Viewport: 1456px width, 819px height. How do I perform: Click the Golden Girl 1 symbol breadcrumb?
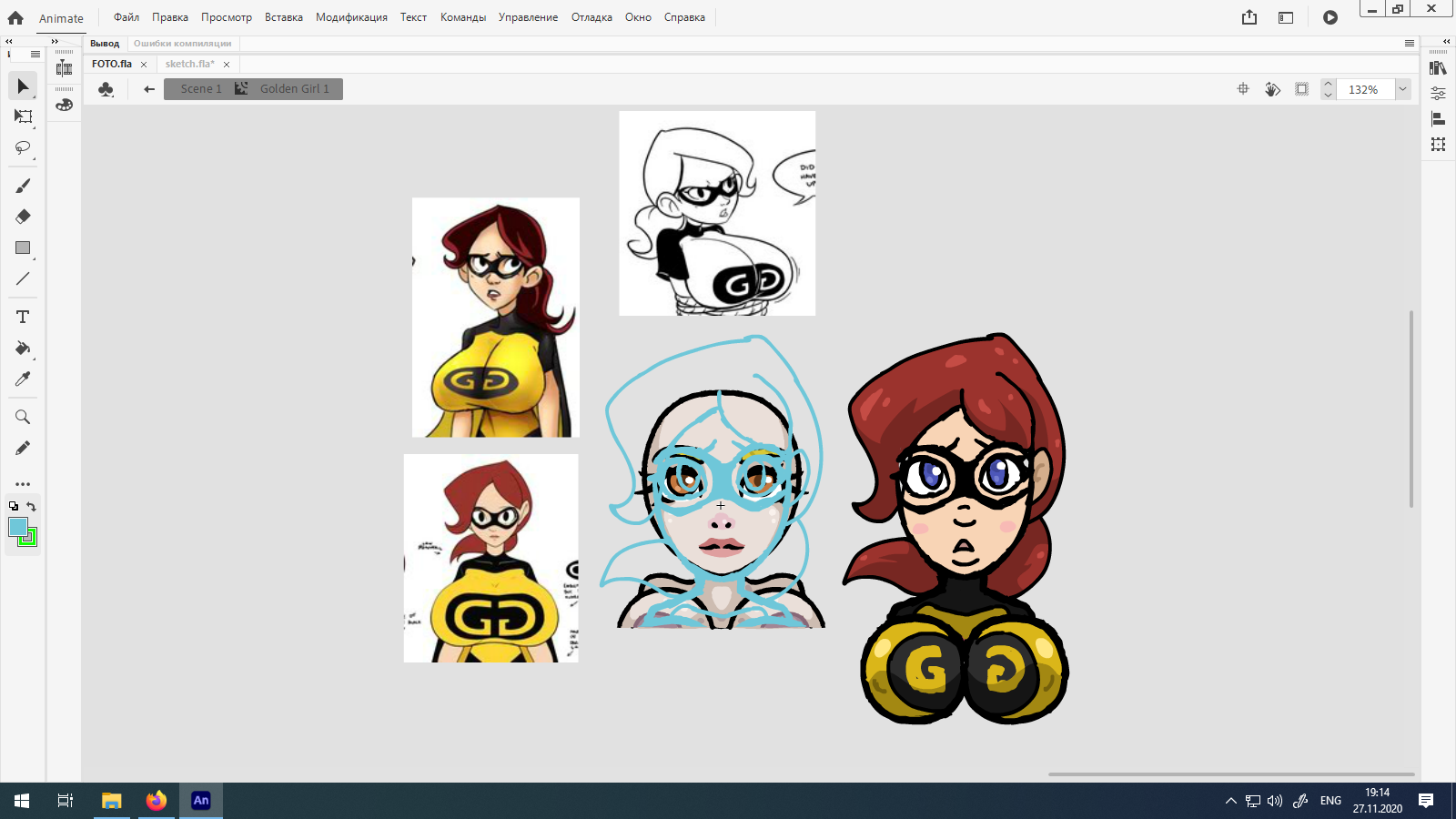pyautogui.click(x=294, y=89)
